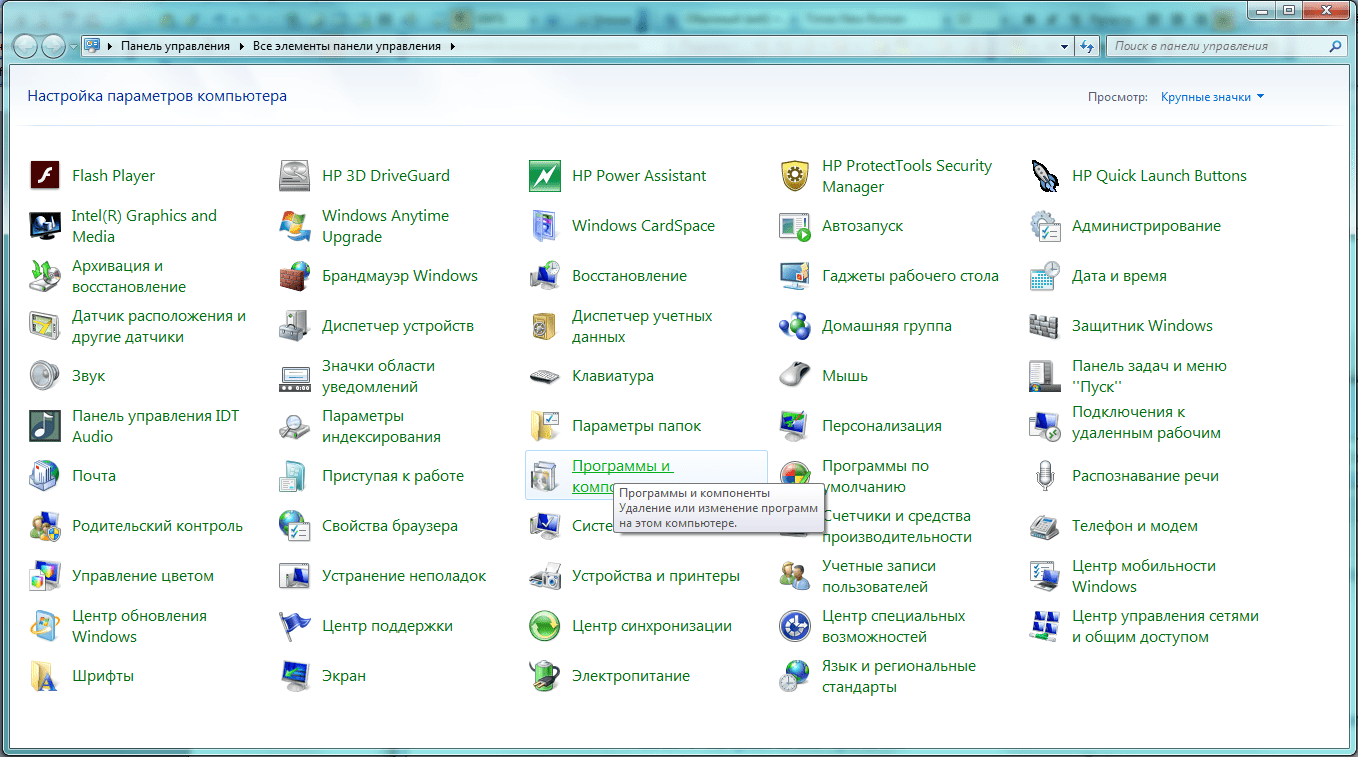Open Центр управления сетями и общим доступом
Viewport: 1358px width, 757px height.
[x=1165, y=626]
